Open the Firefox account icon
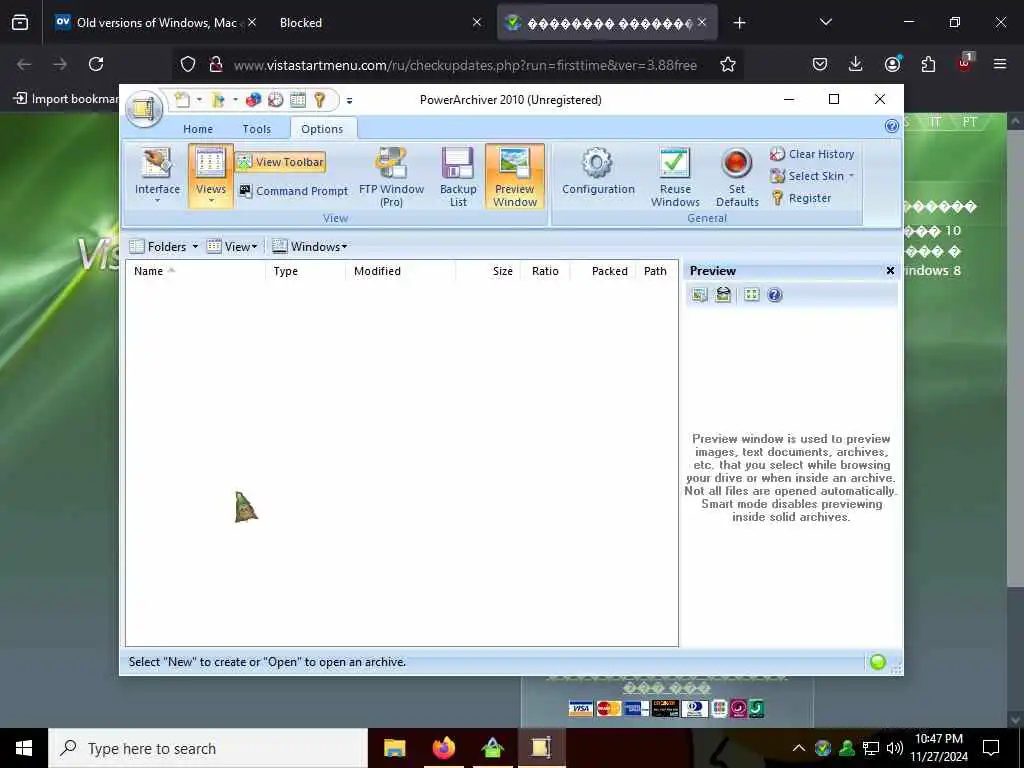This screenshot has height=768, width=1024. pos(892,64)
